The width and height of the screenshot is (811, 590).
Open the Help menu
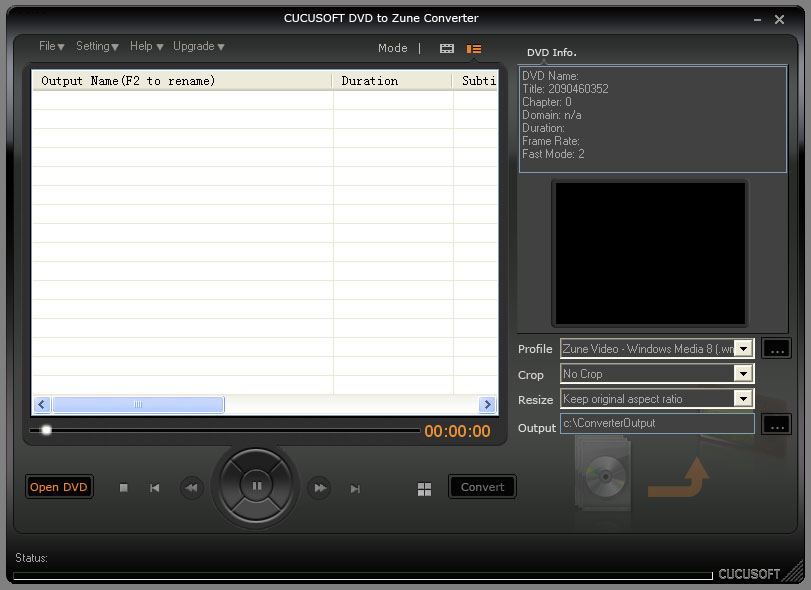[146, 46]
